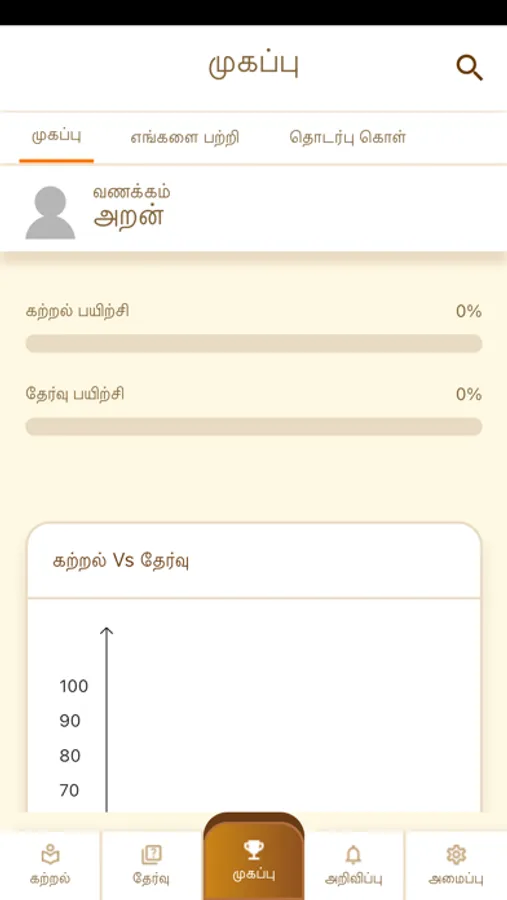Tap the முகப்பு page title

(x=253, y=65)
